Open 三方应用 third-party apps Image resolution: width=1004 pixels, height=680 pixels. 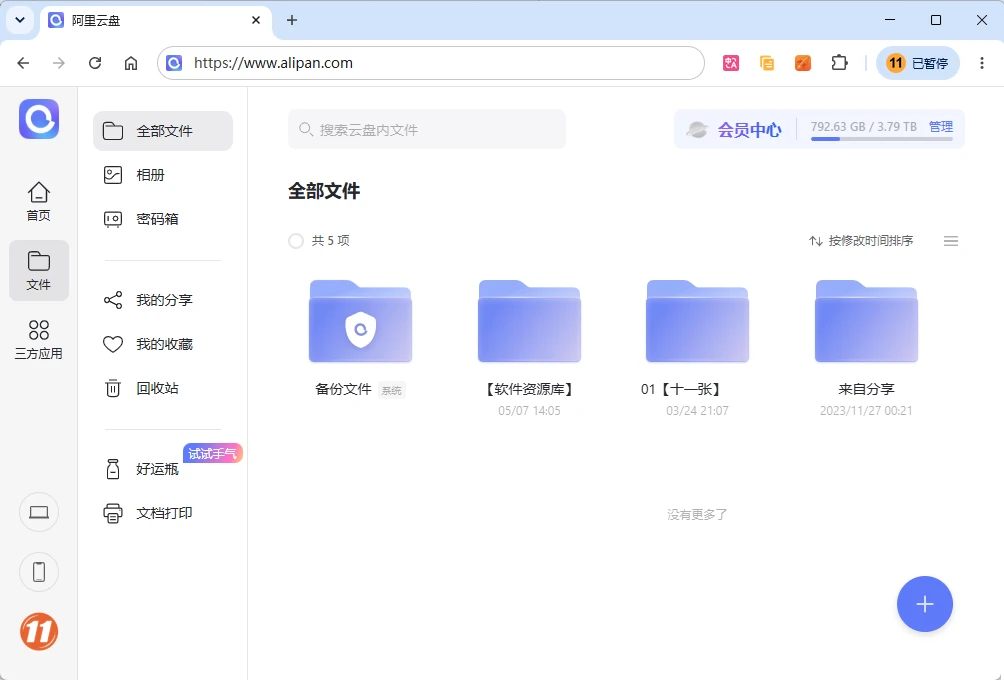click(38, 339)
